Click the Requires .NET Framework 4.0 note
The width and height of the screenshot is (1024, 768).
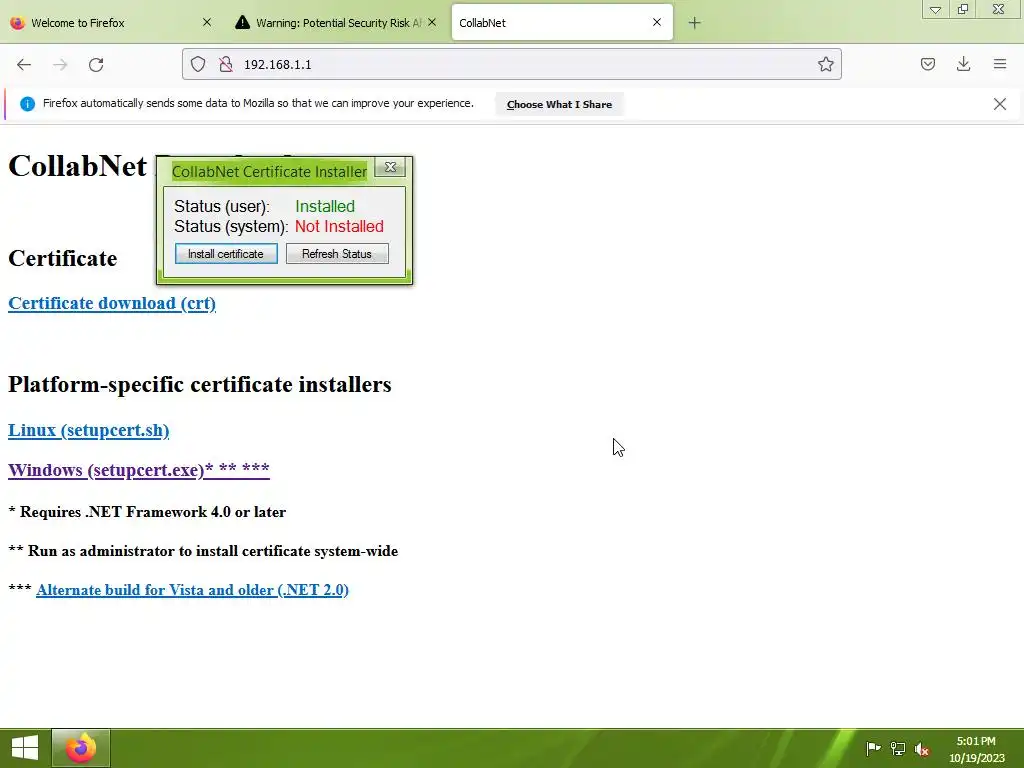tap(147, 512)
